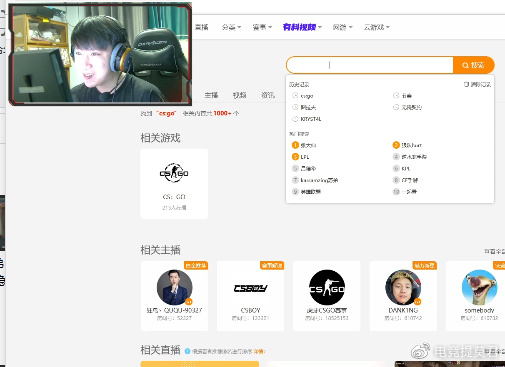The height and width of the screenshot is (367, 505).
Task: Open the black round CSGO official avatar
Action: 327,287
